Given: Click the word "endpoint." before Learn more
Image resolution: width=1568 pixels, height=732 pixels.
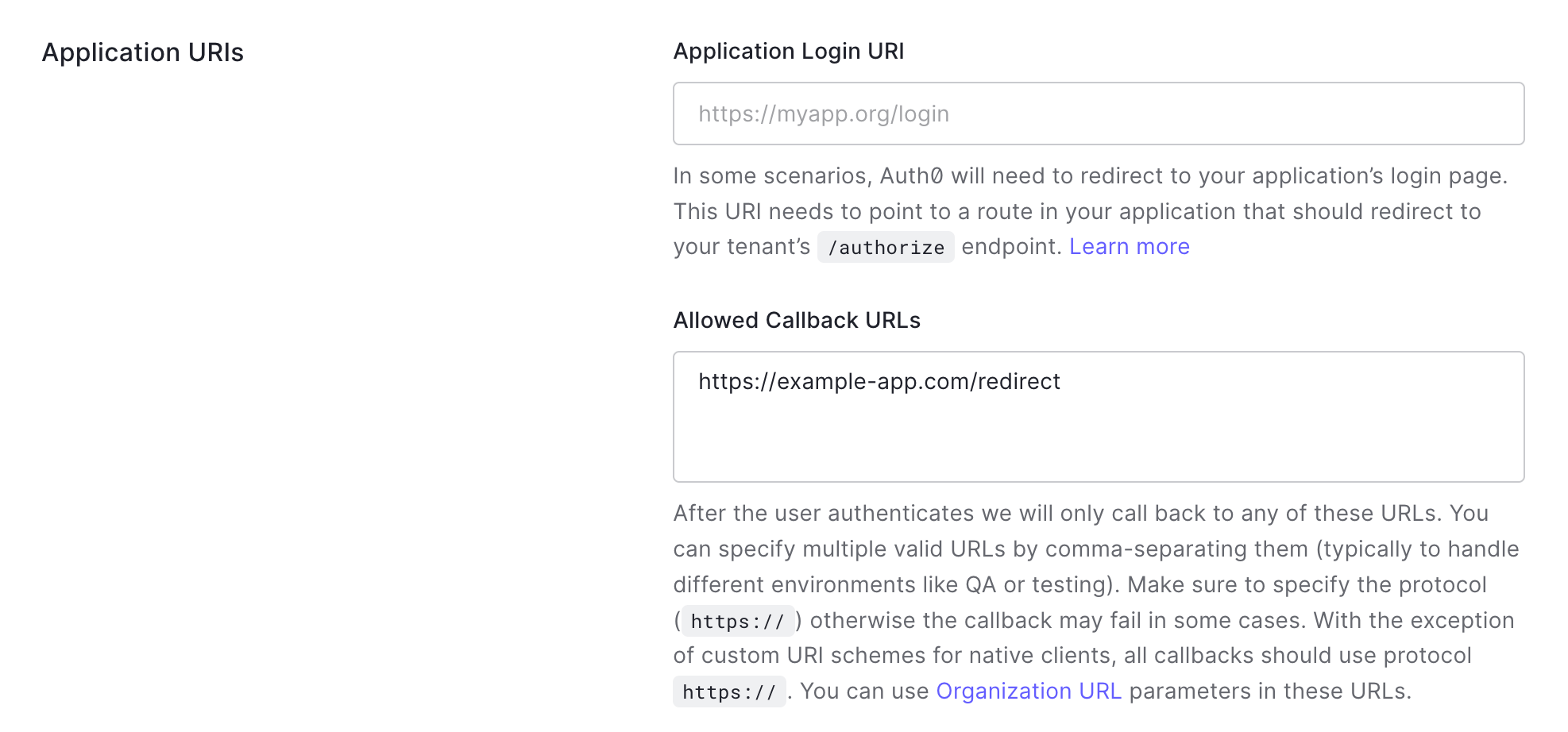Looking at the screenshot, I should point(1010,247).
